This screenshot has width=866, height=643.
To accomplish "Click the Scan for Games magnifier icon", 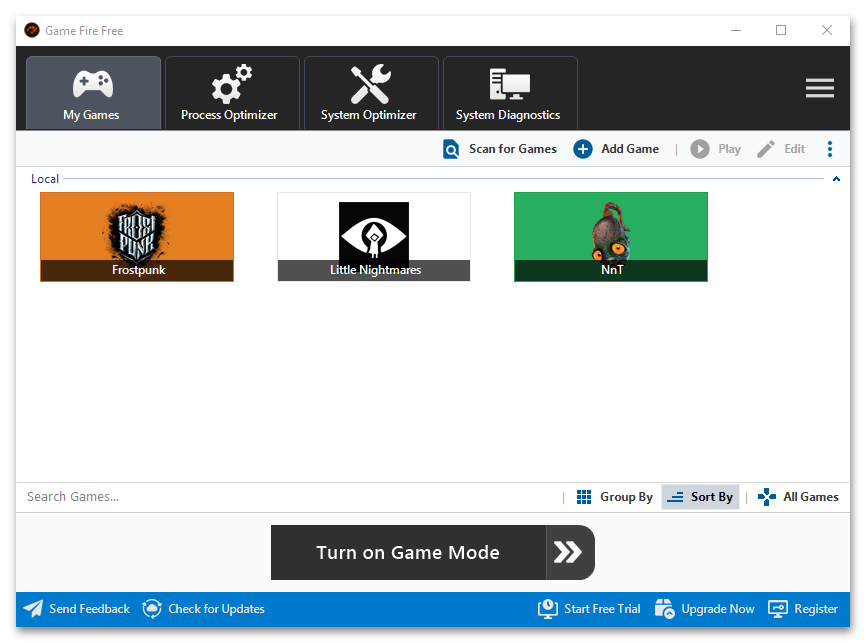I will coord(452,149).
